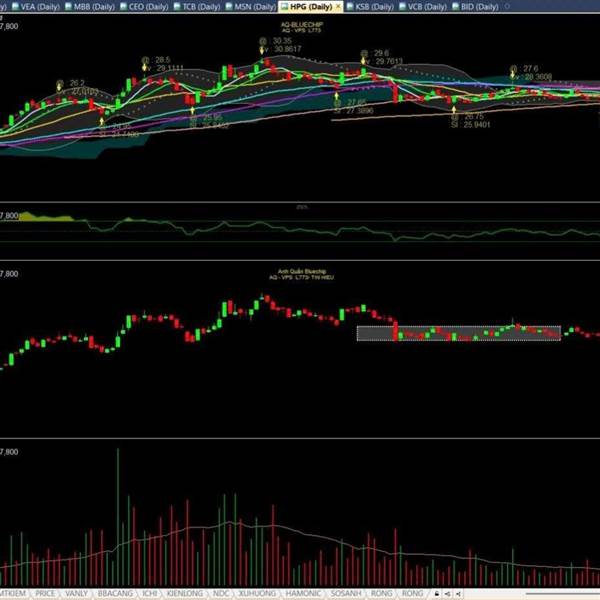
Task: Open the TCB (Daily) chart tab
Action: tap(197, 7)
